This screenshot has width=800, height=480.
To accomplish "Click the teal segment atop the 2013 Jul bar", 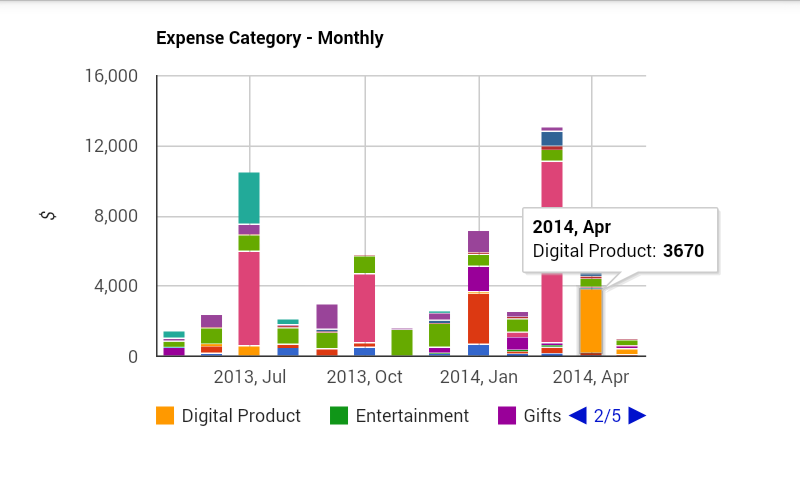I will coord(249,198).
